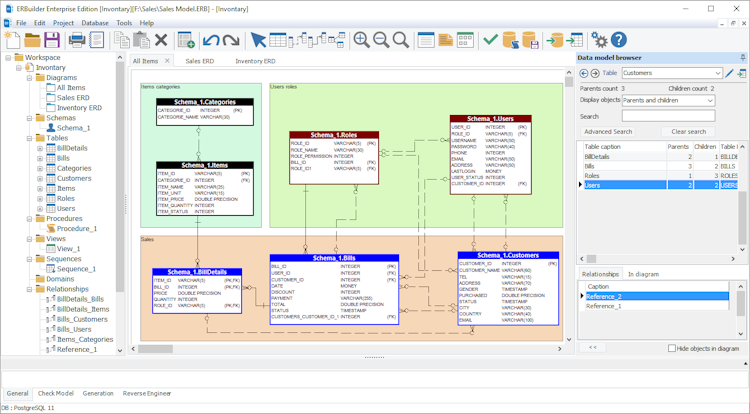Create a new project with the New icon

pos(12,40)
